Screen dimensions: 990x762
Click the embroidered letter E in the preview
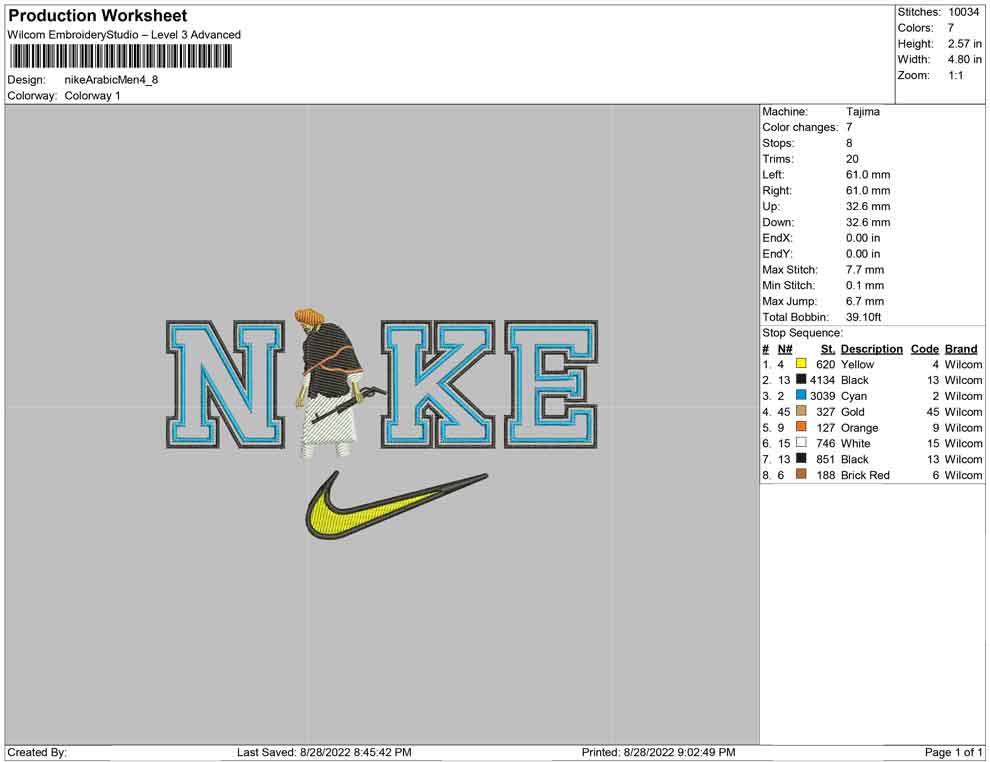coord(551,385)
